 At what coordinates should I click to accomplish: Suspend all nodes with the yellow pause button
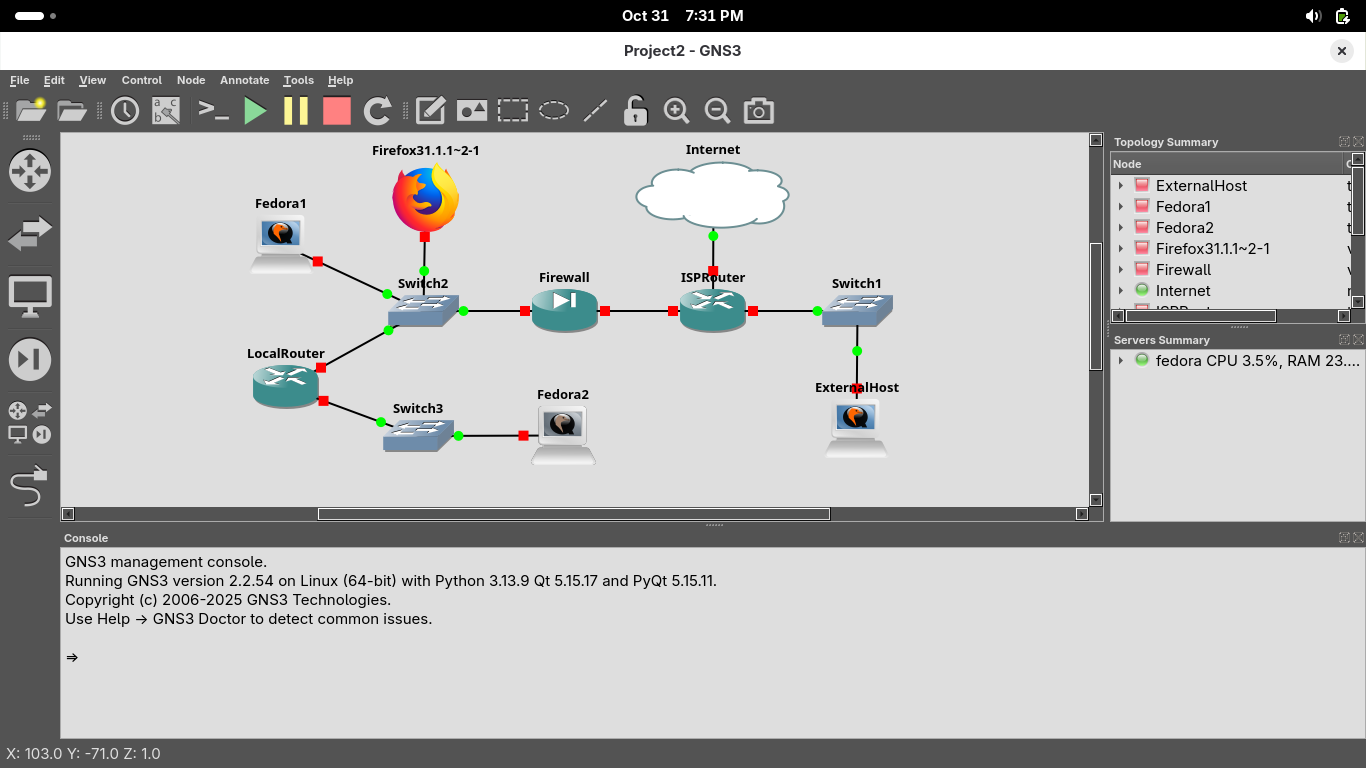(x=296, y=111)
